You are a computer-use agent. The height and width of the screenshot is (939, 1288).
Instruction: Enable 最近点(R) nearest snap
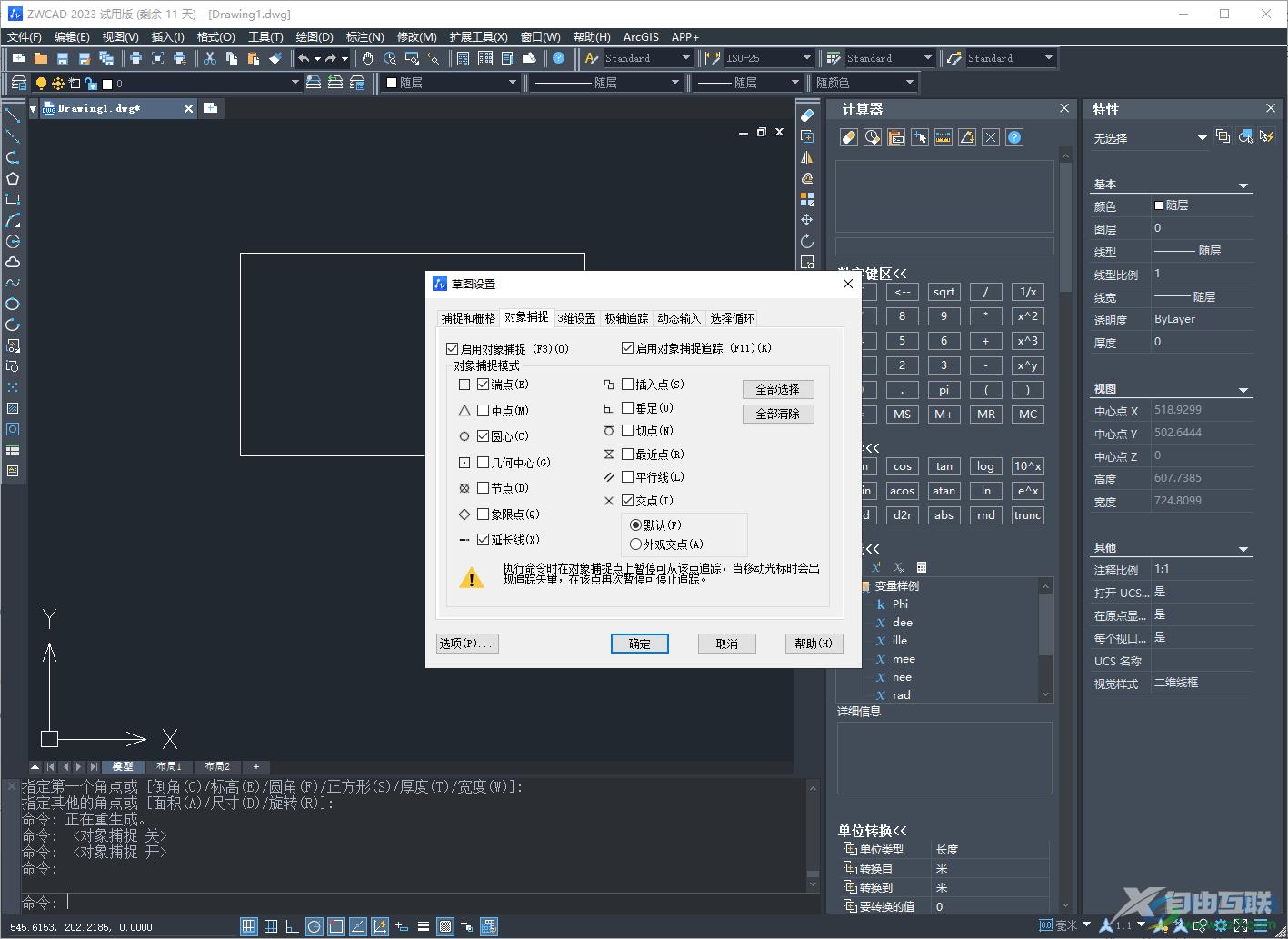[628, 454]
